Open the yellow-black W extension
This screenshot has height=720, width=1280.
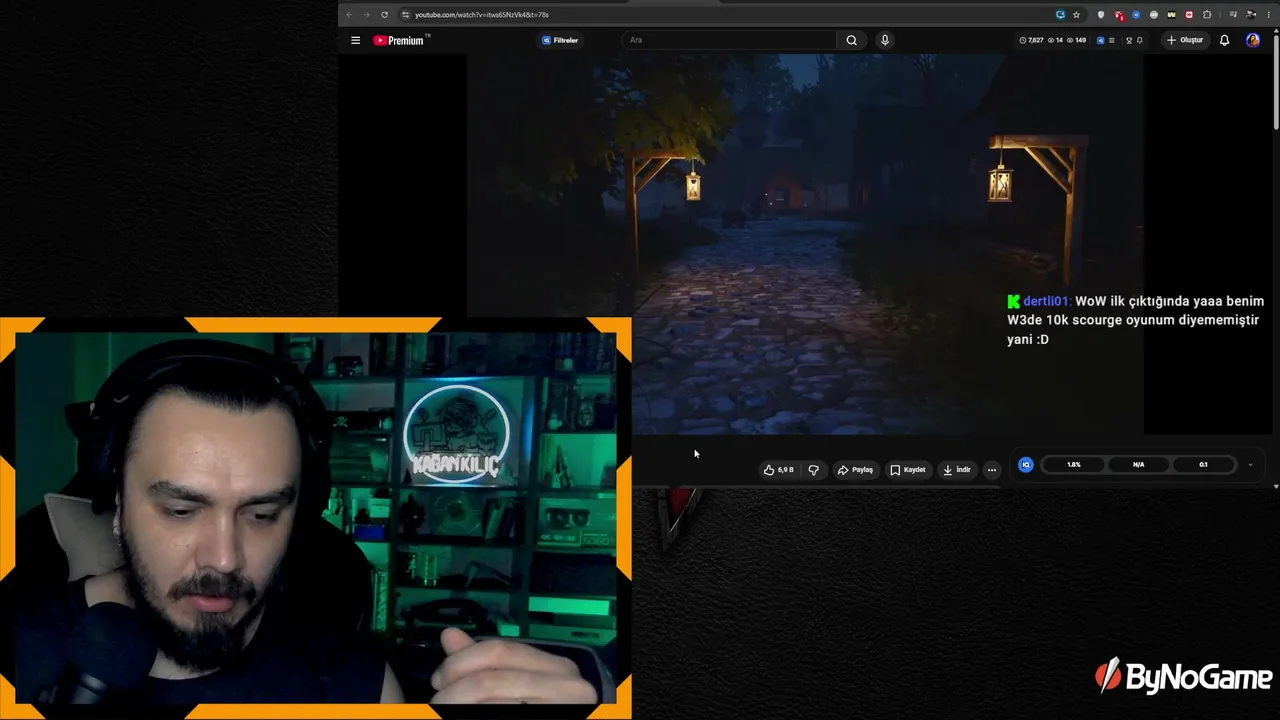tap(1171, 15)
